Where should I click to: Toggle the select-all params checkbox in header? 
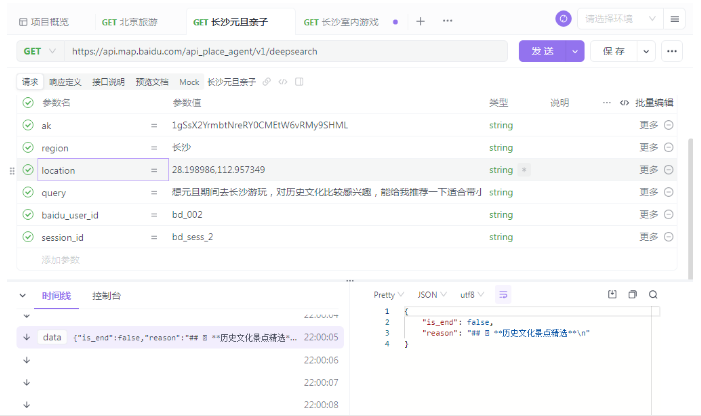(28, 103)
